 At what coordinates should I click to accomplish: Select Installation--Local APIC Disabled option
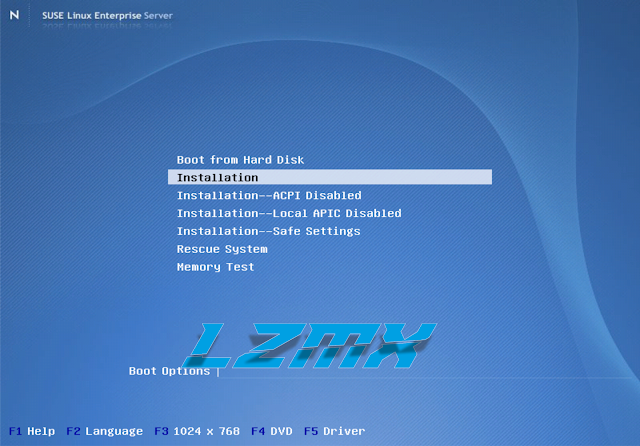289,213
